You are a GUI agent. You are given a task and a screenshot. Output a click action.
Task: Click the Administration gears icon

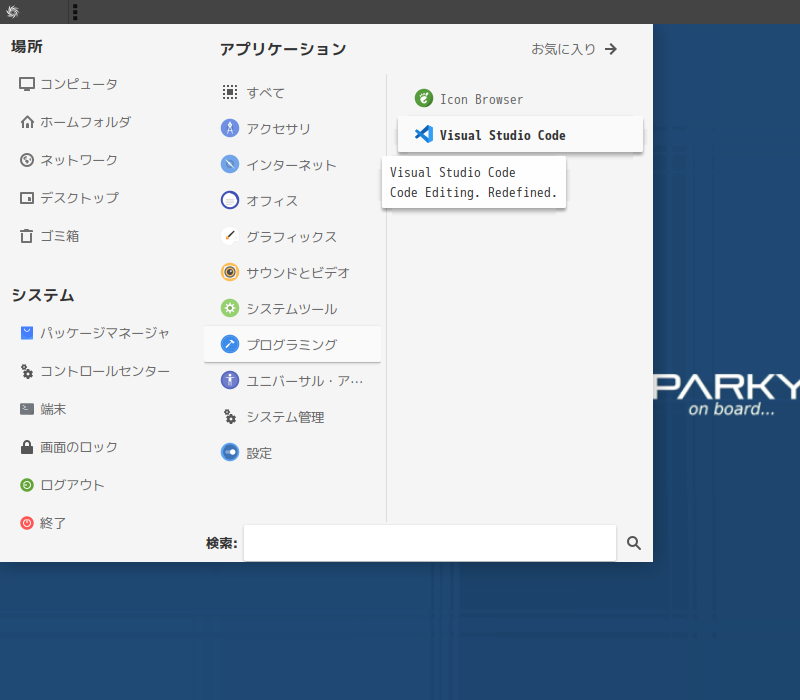pos(230,417)
